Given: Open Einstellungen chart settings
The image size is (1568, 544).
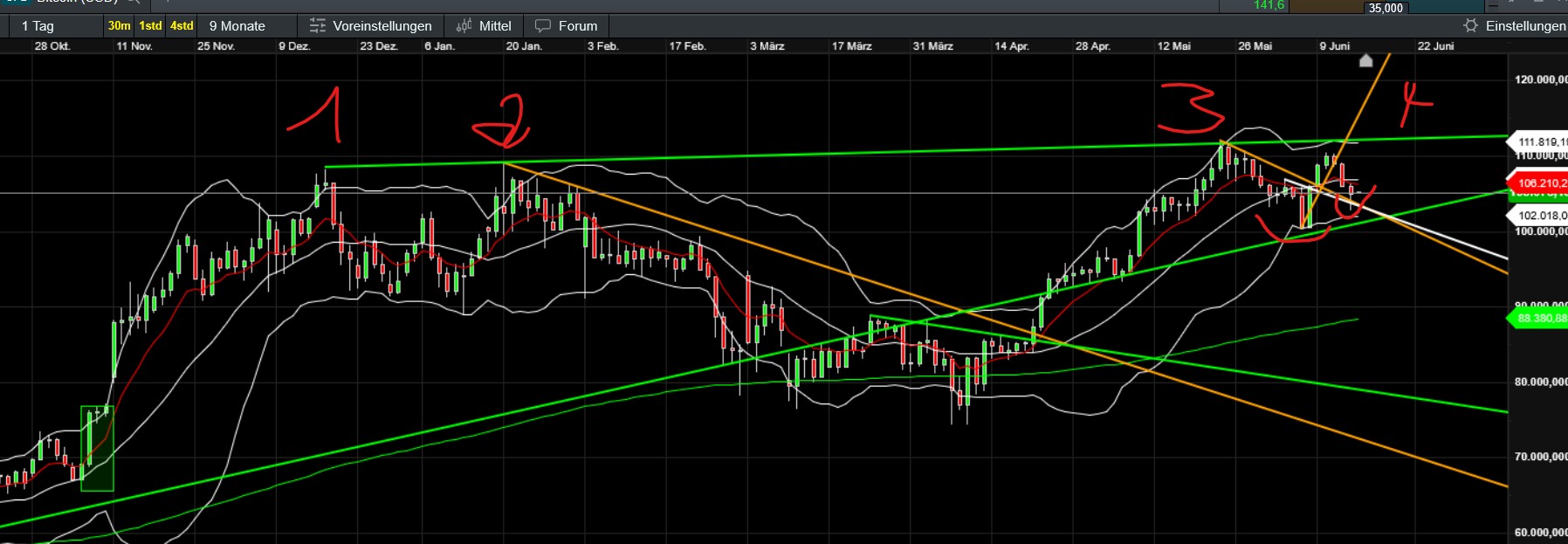Looking at the screenshot, I should 1515,26.
